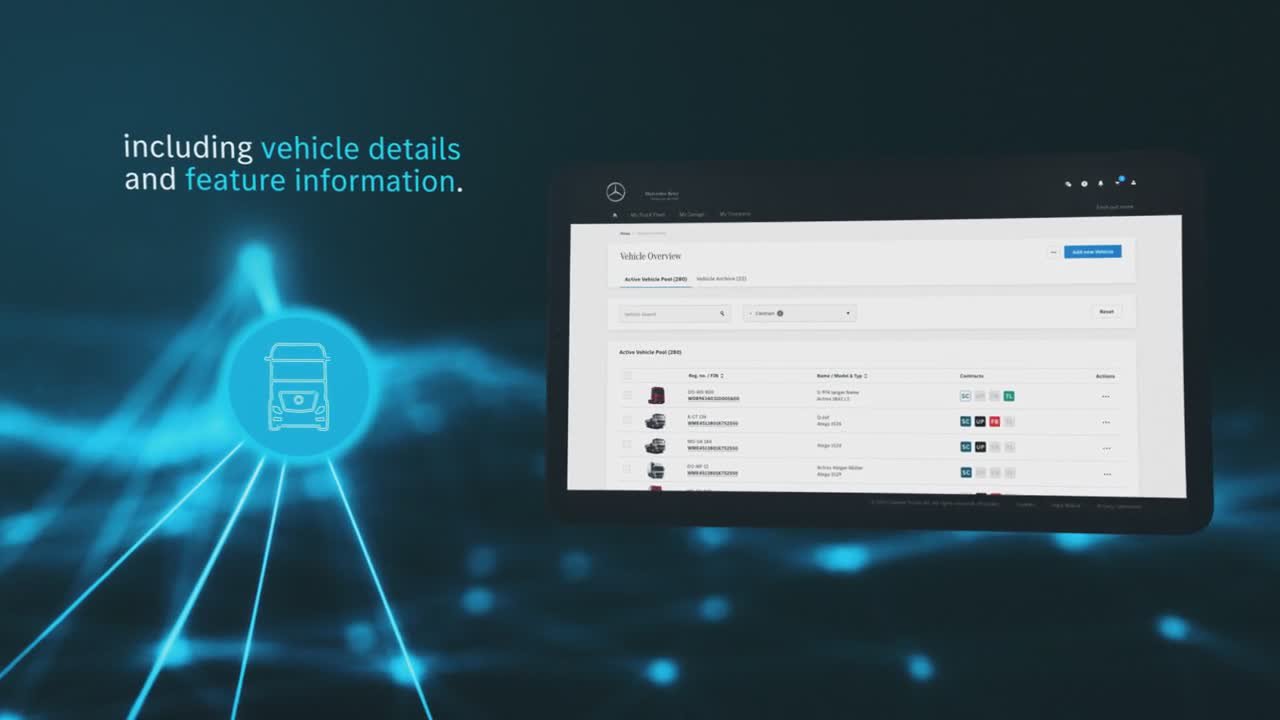Click into the Vehicle Search input field

coord(665,314)
